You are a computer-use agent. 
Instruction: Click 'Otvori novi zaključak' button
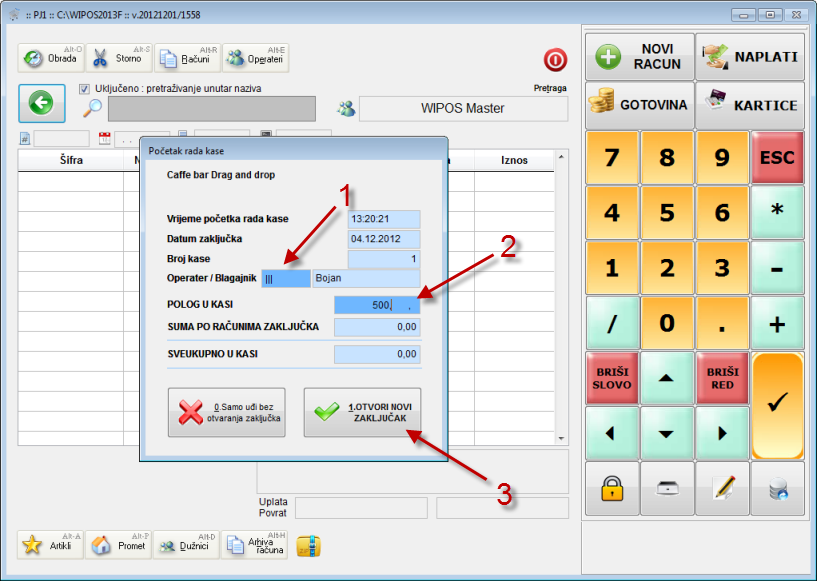click(x=362, y=413)
